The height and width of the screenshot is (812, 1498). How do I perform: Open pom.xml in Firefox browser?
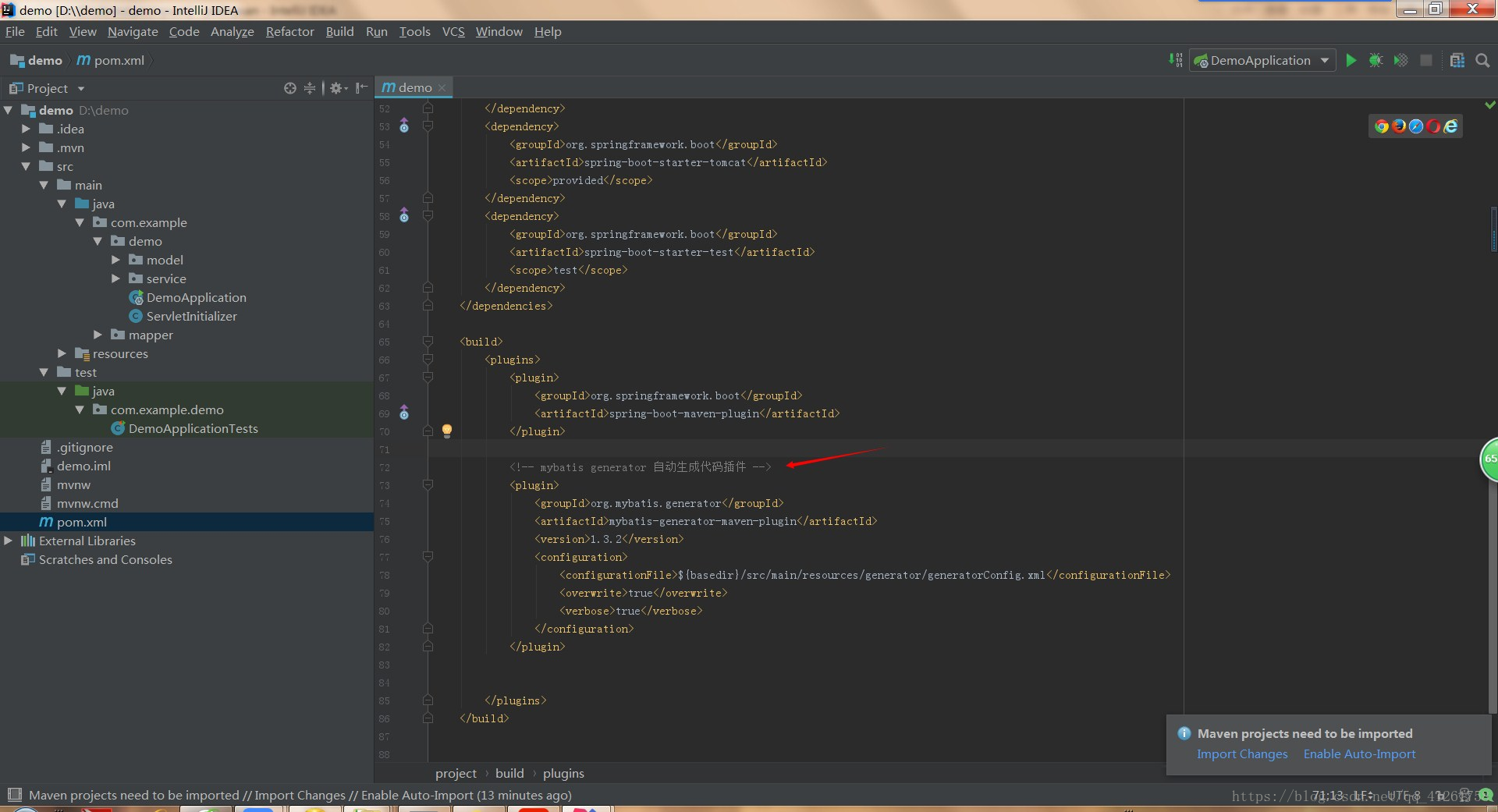point(1399,126)
